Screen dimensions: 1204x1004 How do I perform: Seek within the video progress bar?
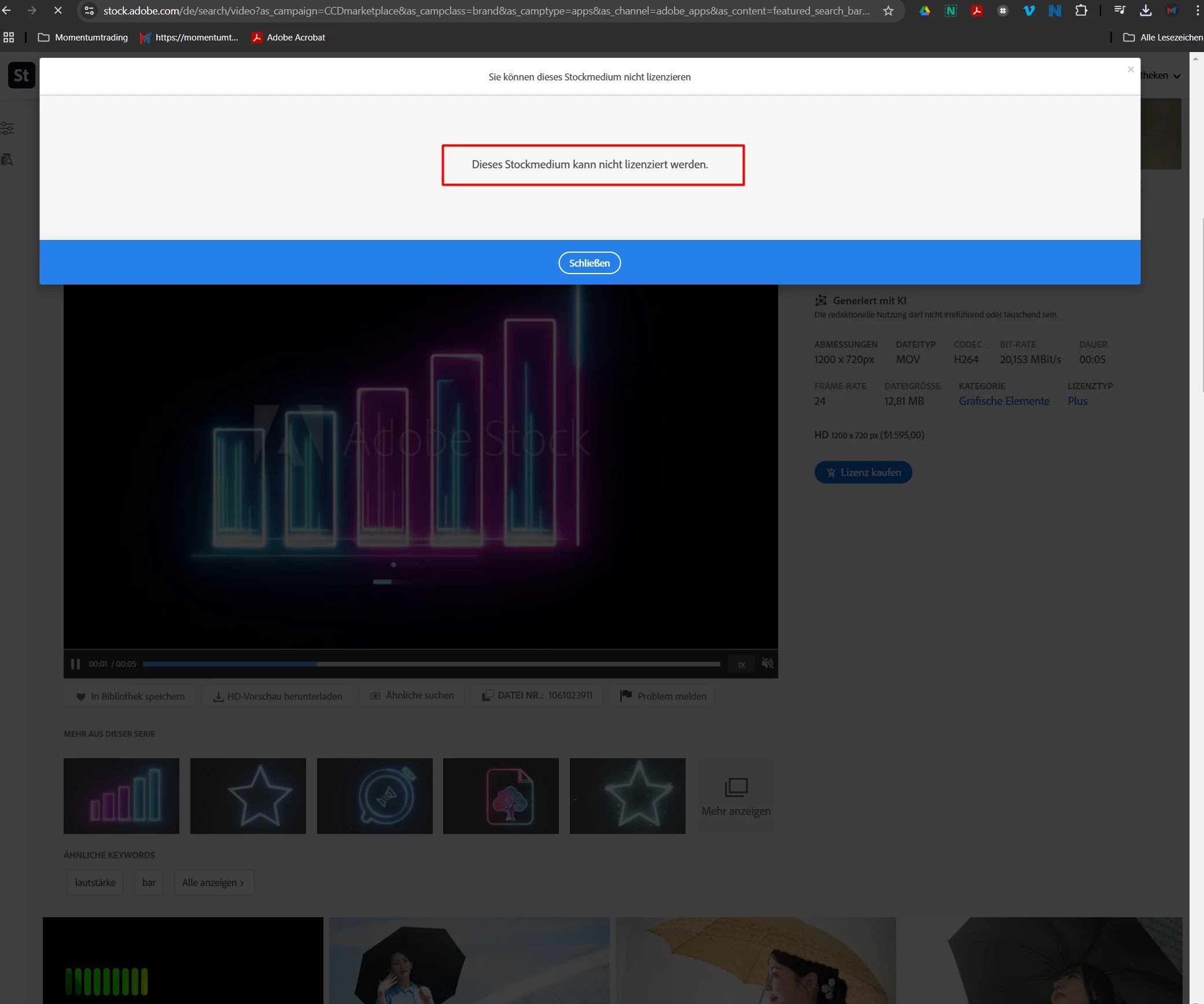pyautogui.click(x=431, y=664)
